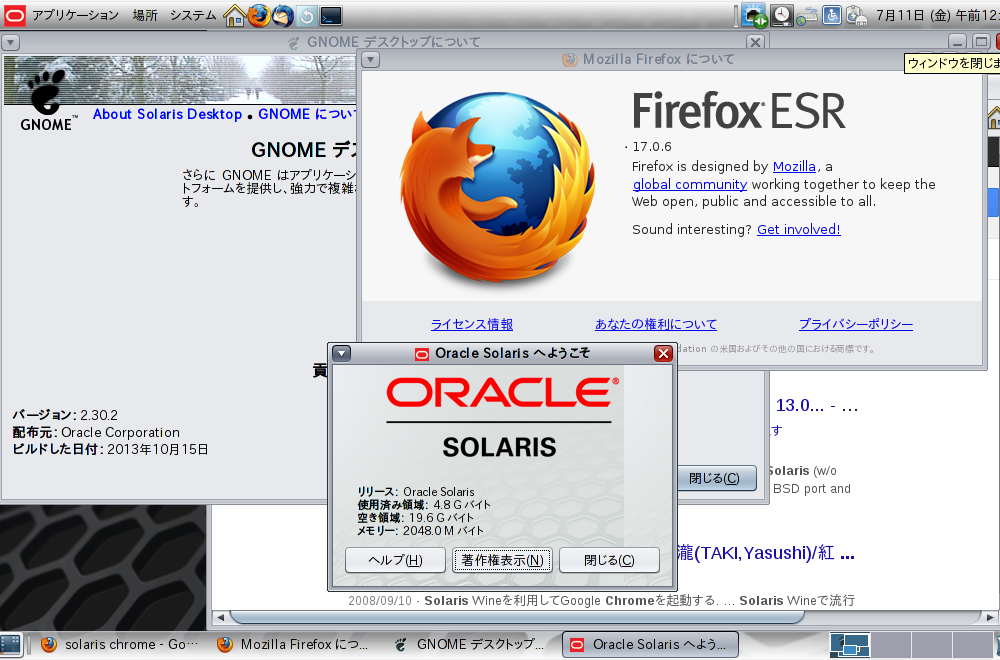Open the アプリケーション menu
1000x660 pixels.
(75, 15)
